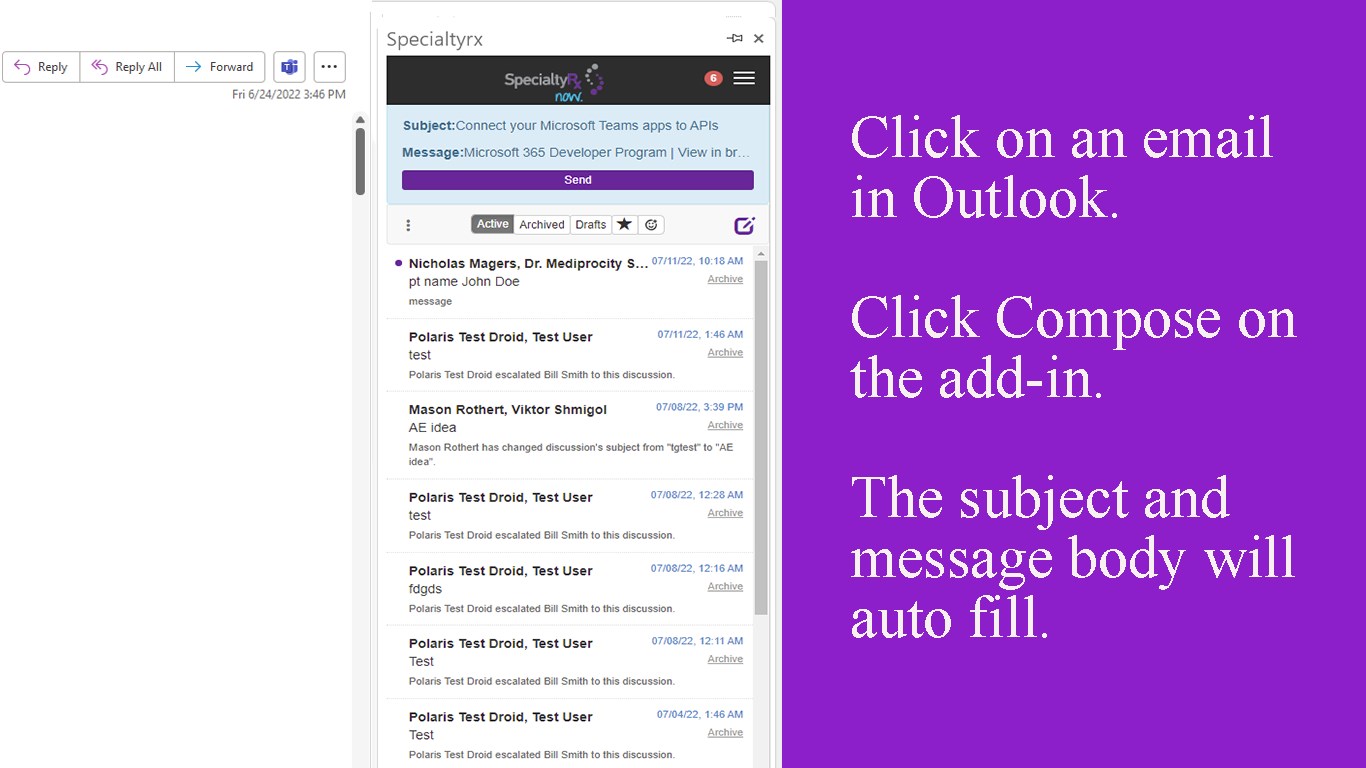Click the purple Send button

click(578, 180)
